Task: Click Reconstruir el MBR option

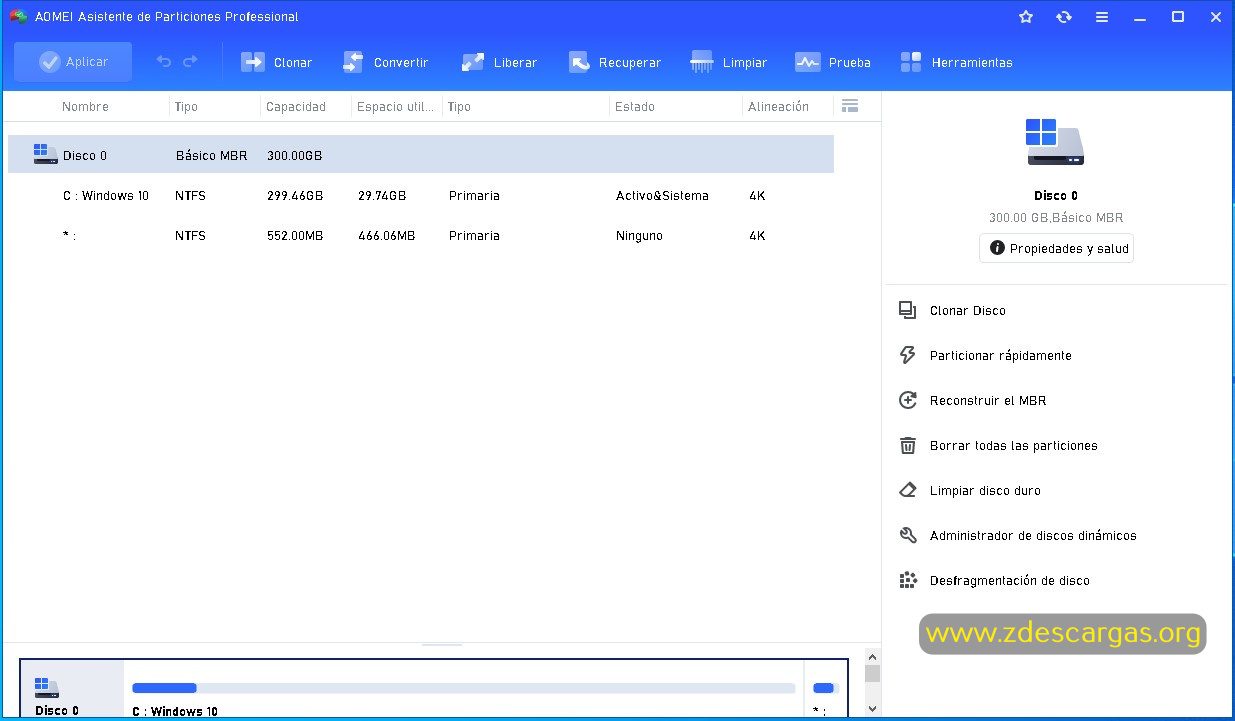Action: 988,401
